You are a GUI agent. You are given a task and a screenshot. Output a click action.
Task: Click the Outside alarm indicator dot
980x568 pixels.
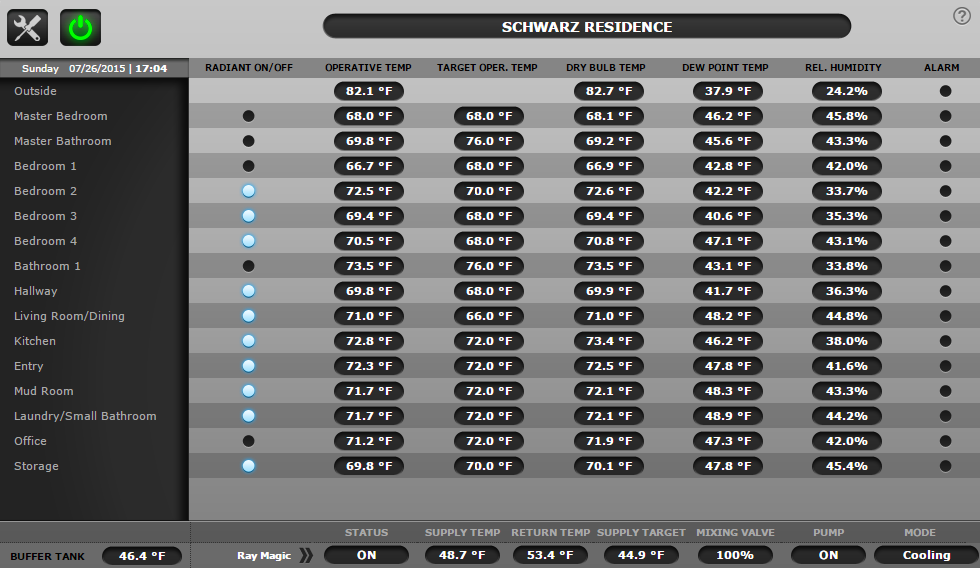point(945,91)
